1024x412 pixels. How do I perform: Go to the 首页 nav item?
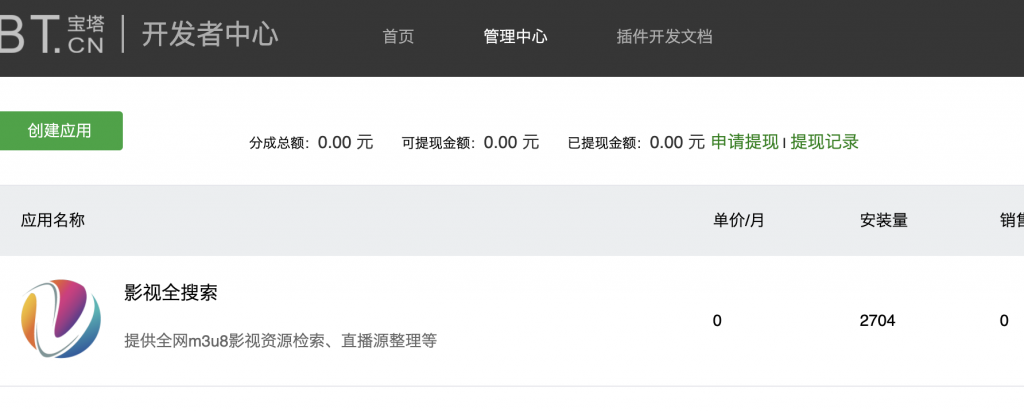(x=398, y=37)
